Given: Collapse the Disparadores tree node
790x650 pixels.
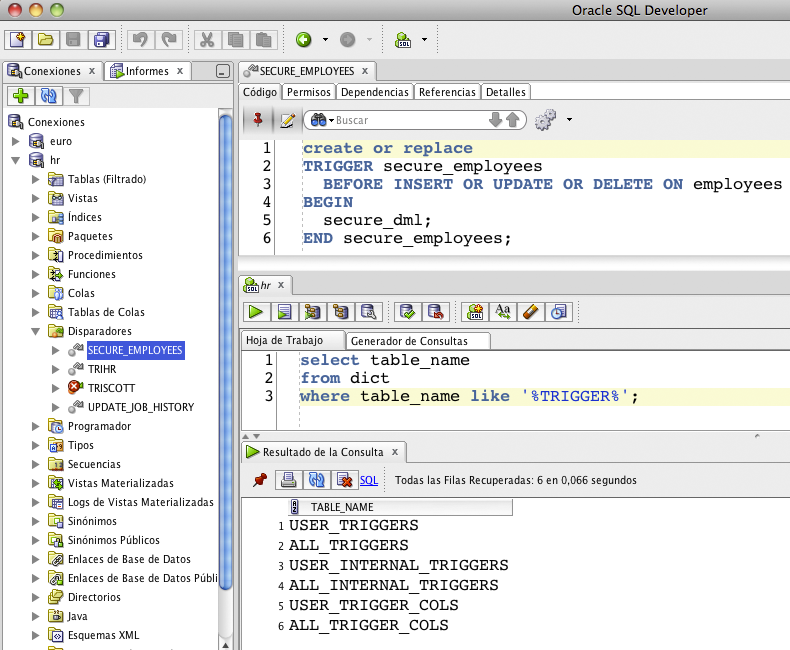Looking at the screenshot, I should (36, 331).
